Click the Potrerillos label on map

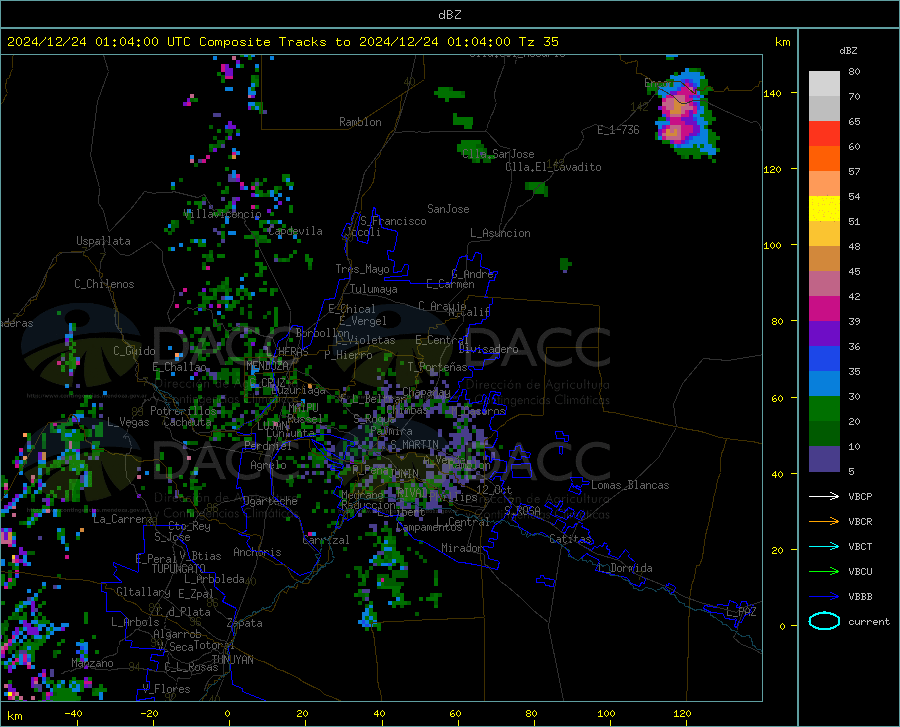click(x=183, y=411)
